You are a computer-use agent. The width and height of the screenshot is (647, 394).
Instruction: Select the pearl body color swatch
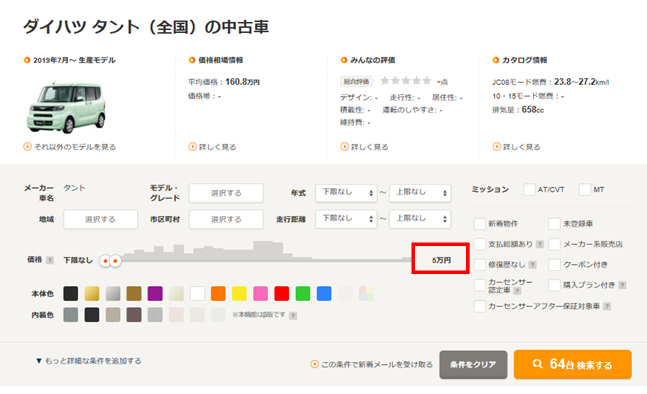coord(176,293)
